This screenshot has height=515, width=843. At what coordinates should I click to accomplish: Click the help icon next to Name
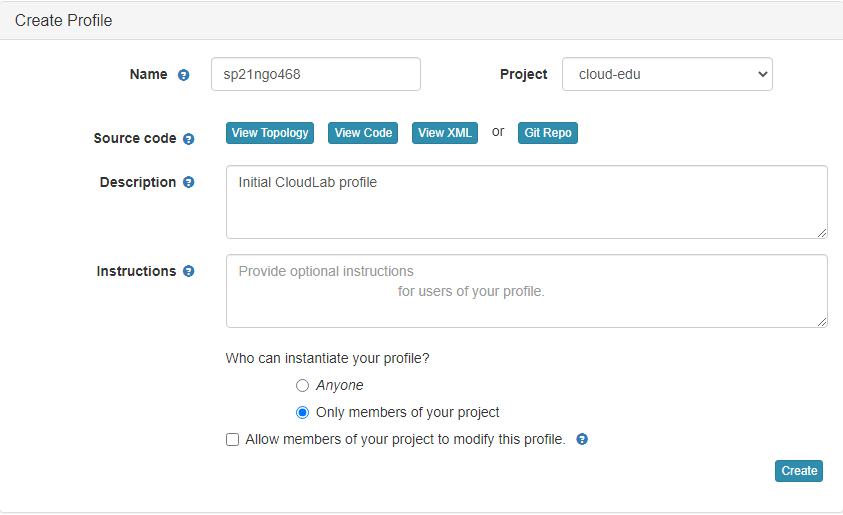(x=183, y=75)
